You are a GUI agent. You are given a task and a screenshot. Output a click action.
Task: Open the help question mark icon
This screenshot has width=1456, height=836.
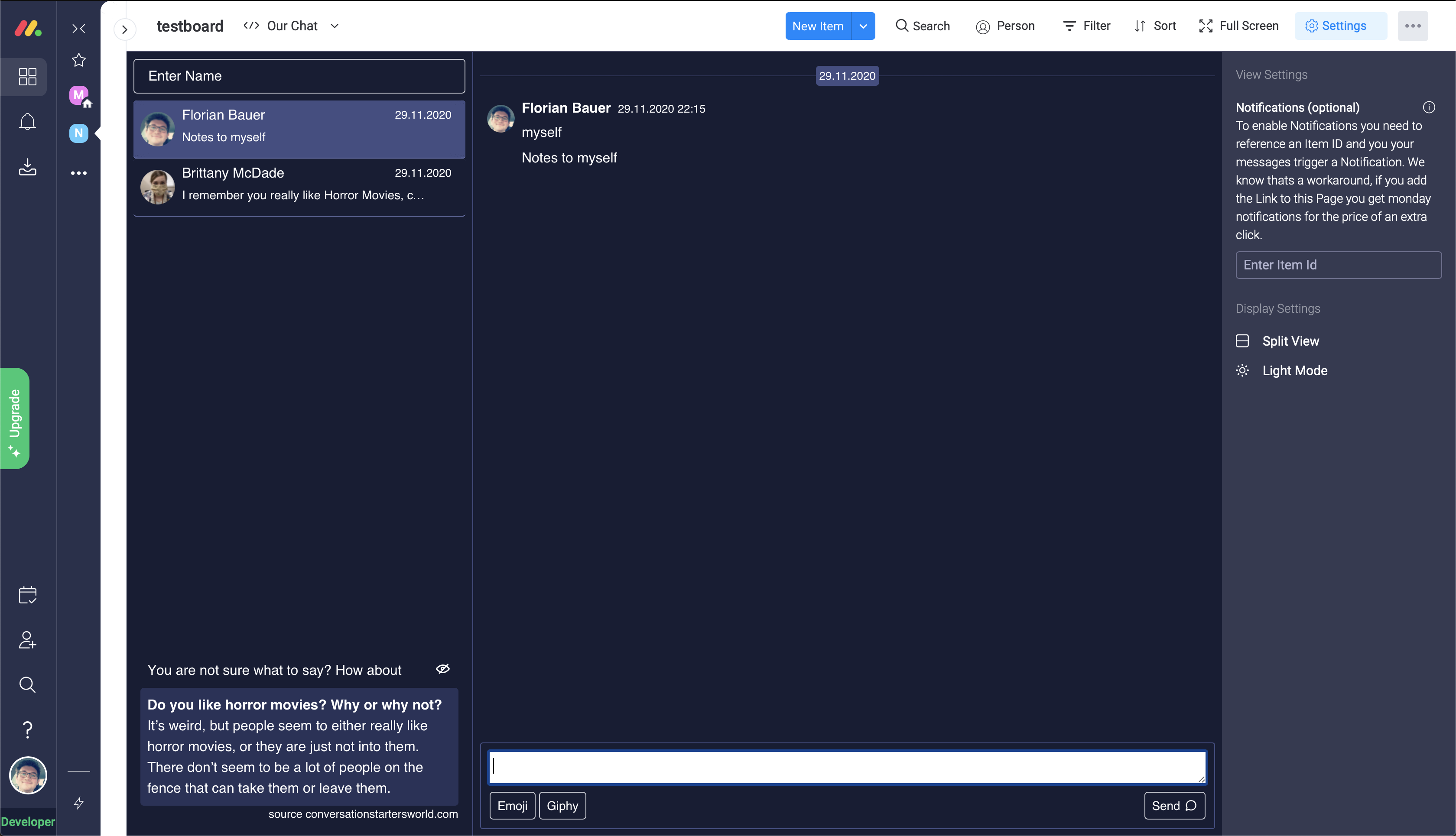(x=27, y=730)
